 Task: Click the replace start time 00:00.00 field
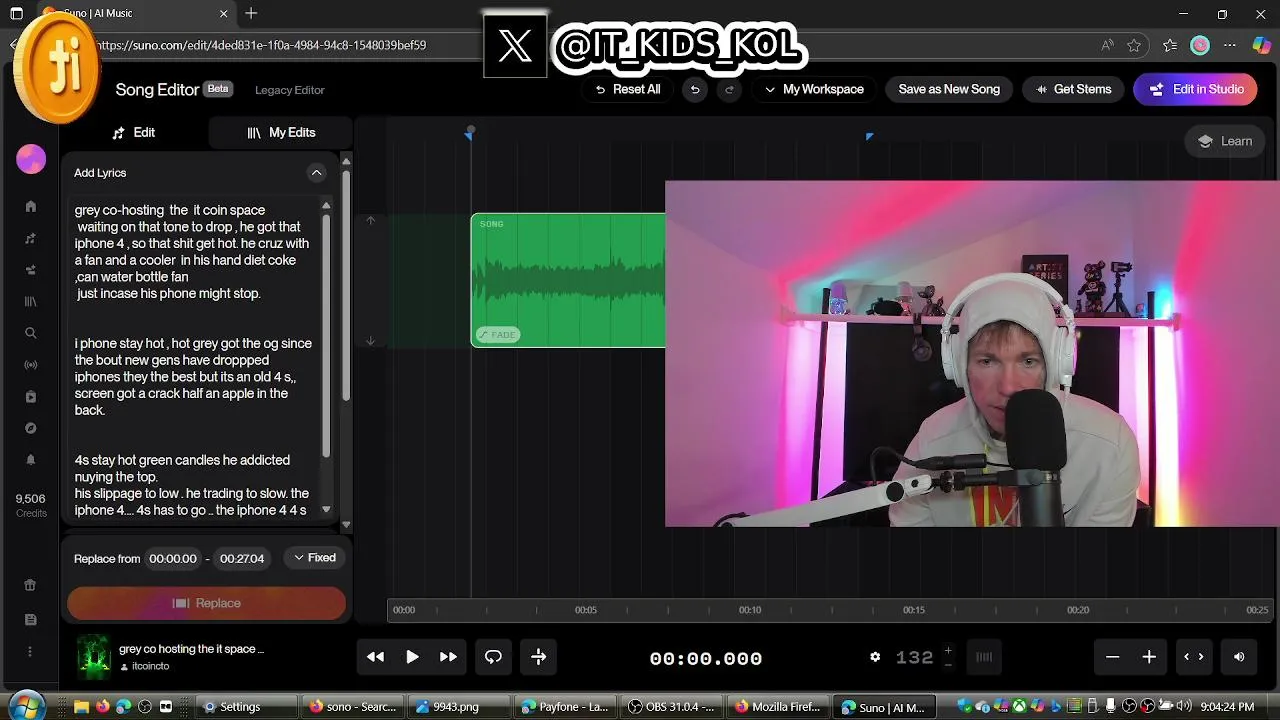tap(173, 558)
